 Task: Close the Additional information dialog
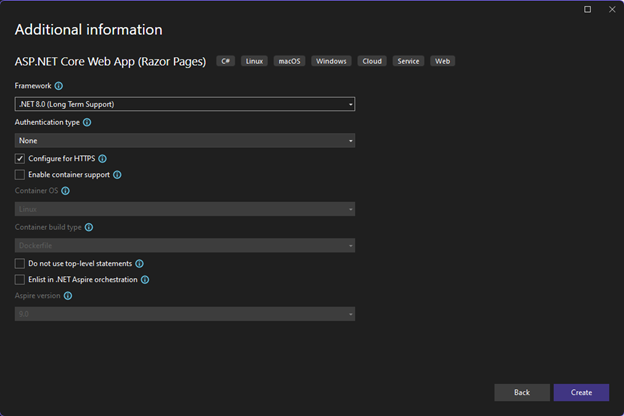[612, 9]
